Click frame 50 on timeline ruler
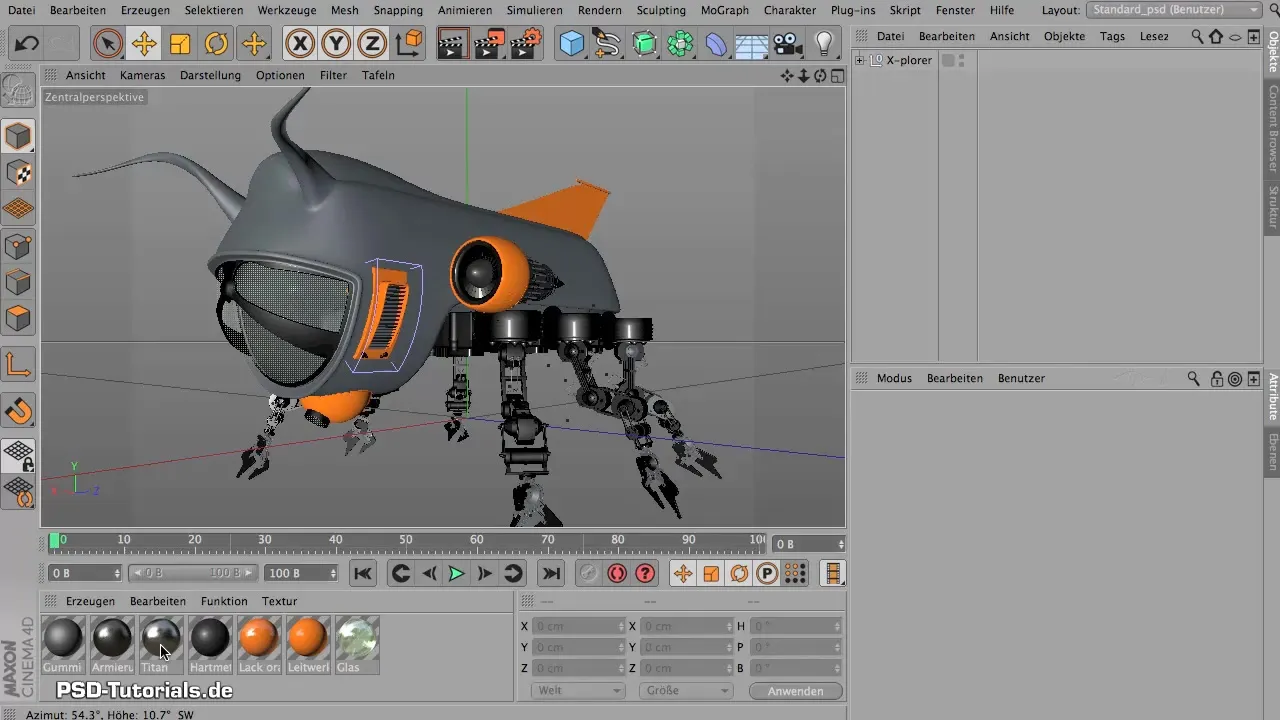Viewport: 1280px width, 720px height. [x=406, y=540]
